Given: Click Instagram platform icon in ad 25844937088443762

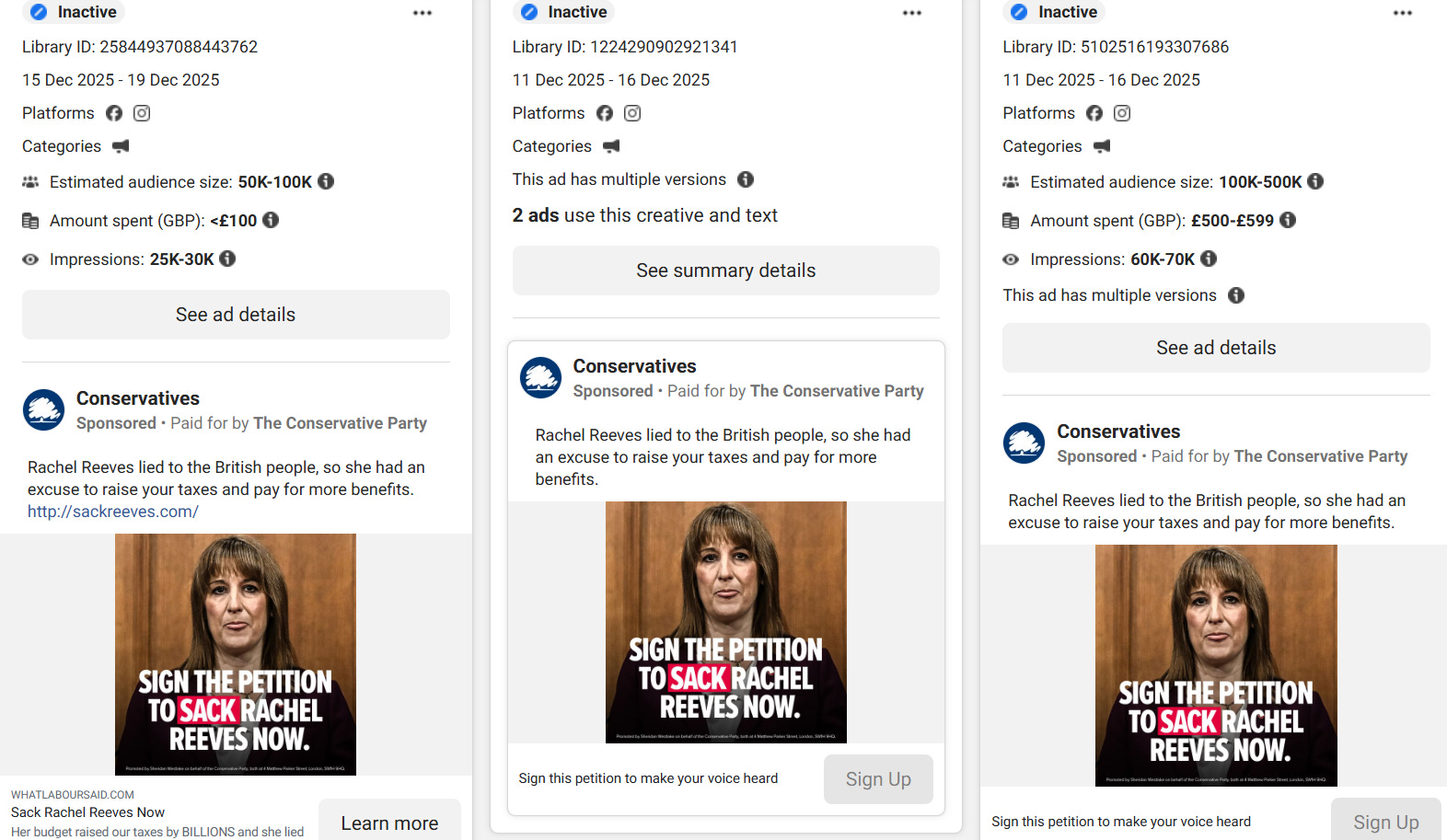Looking at the screenshot, I should (x=142, y=113).
